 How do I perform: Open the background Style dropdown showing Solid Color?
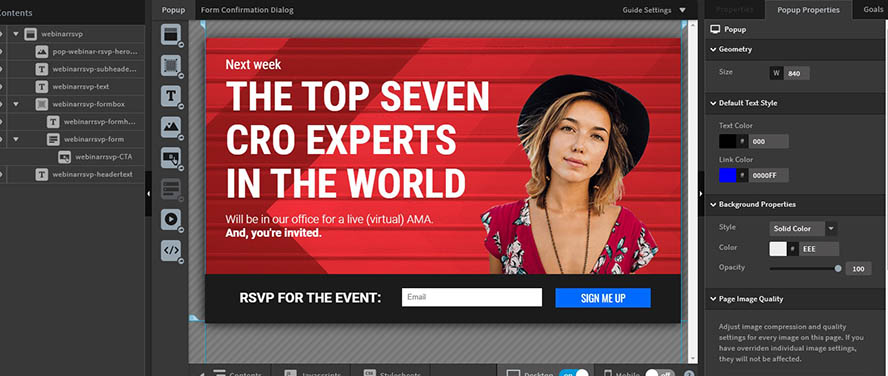point(803,229)
